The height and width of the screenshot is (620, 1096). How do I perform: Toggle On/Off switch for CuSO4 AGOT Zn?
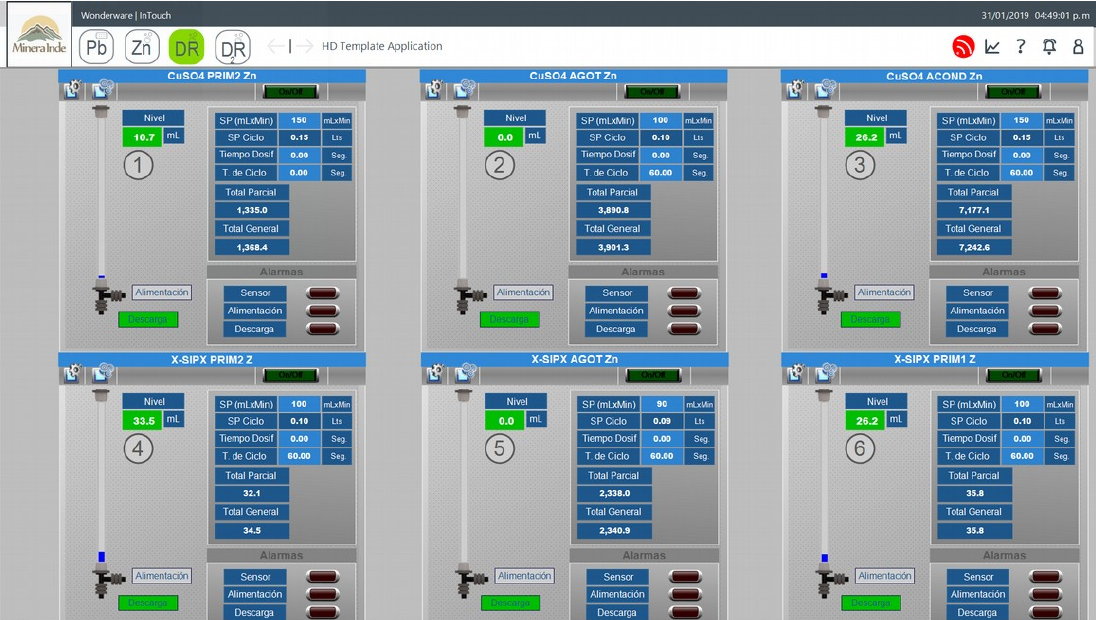[x=651, y=91]
